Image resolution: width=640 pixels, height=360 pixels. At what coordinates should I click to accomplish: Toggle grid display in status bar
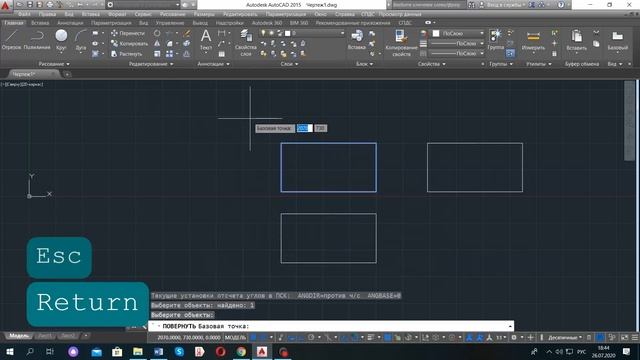point(253,338)
